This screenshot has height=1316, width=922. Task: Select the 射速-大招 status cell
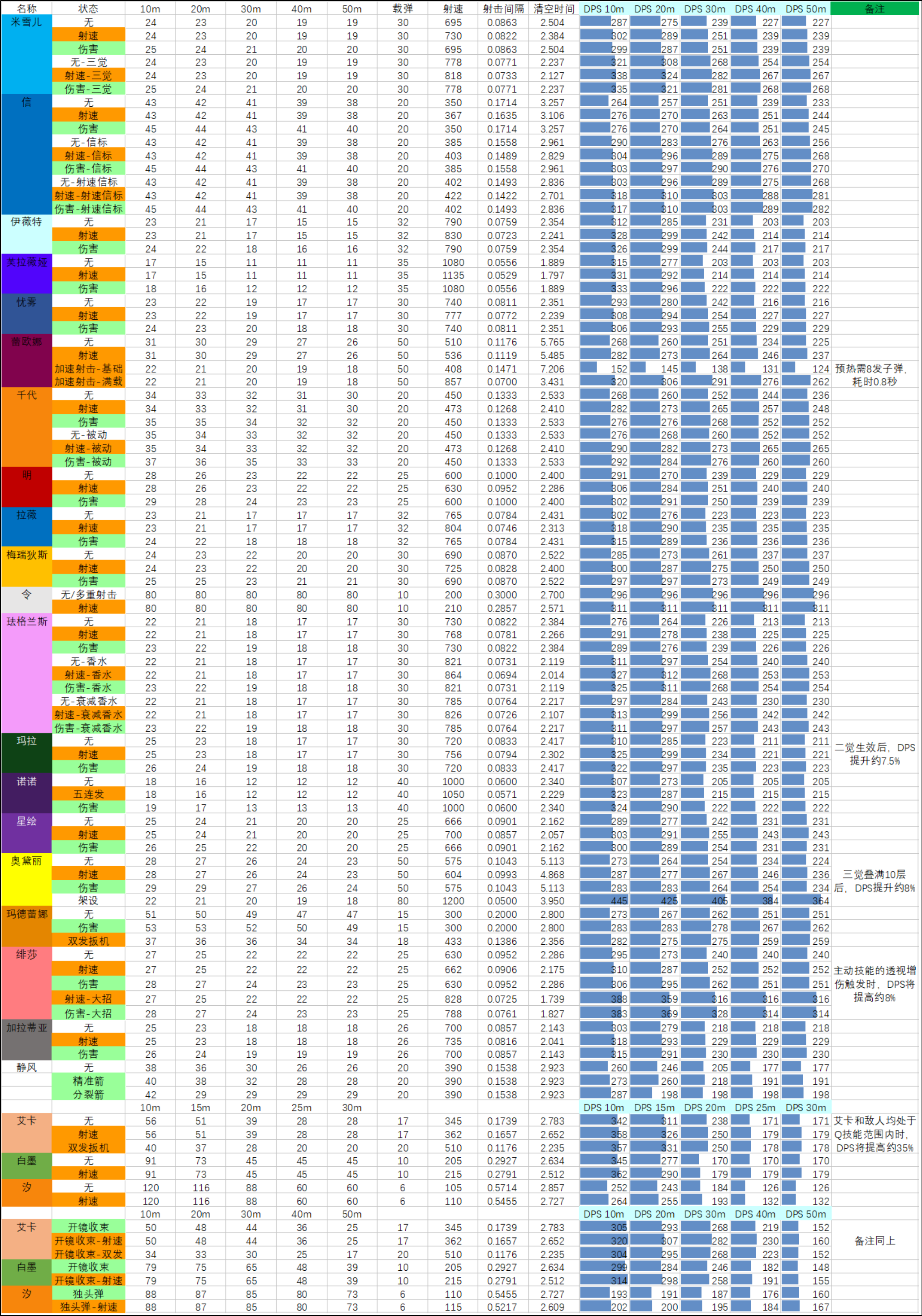88,999
